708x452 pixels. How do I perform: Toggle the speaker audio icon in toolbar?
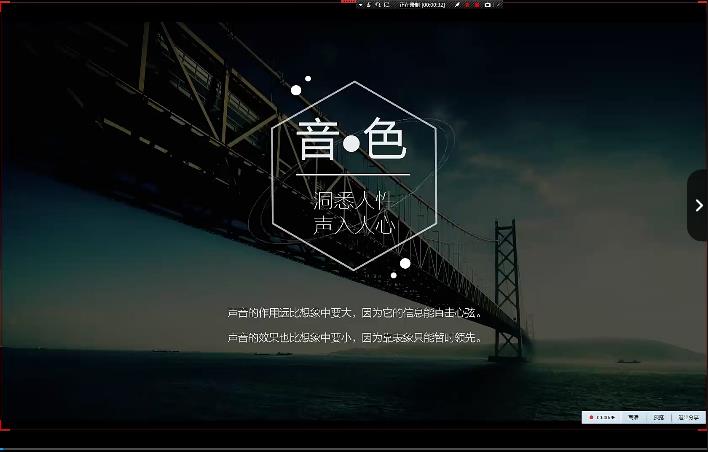[x=378, y=5]
